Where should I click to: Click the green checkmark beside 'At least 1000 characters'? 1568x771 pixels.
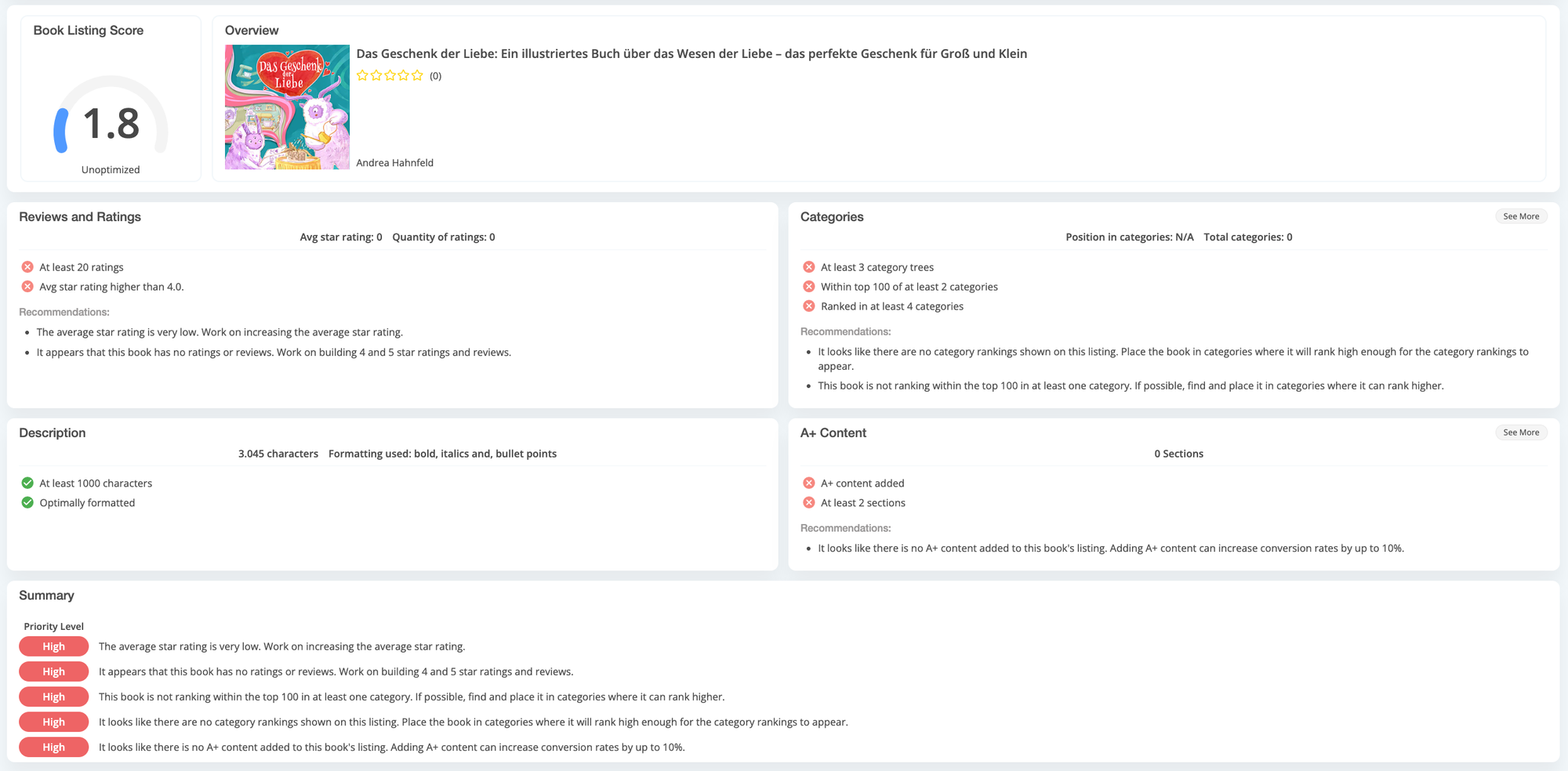click(27, 483)
